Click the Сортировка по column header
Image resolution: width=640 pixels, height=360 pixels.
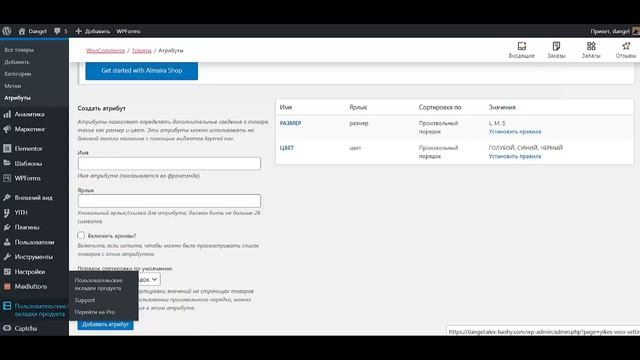440,107
